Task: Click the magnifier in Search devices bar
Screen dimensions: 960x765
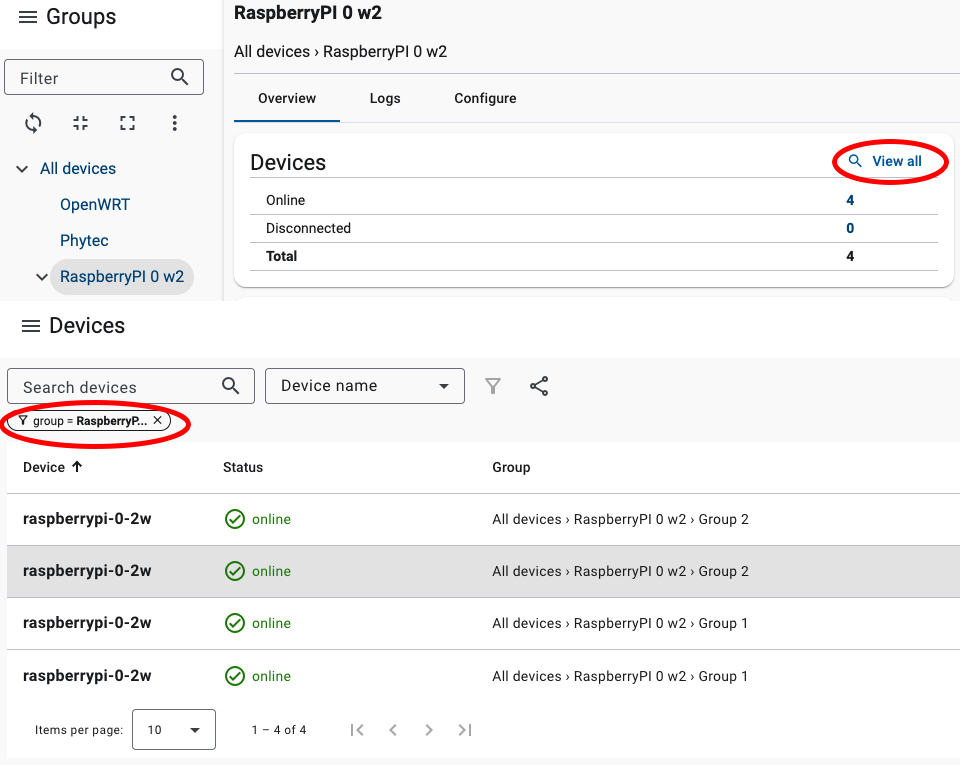Action: (x=230, y=386)
